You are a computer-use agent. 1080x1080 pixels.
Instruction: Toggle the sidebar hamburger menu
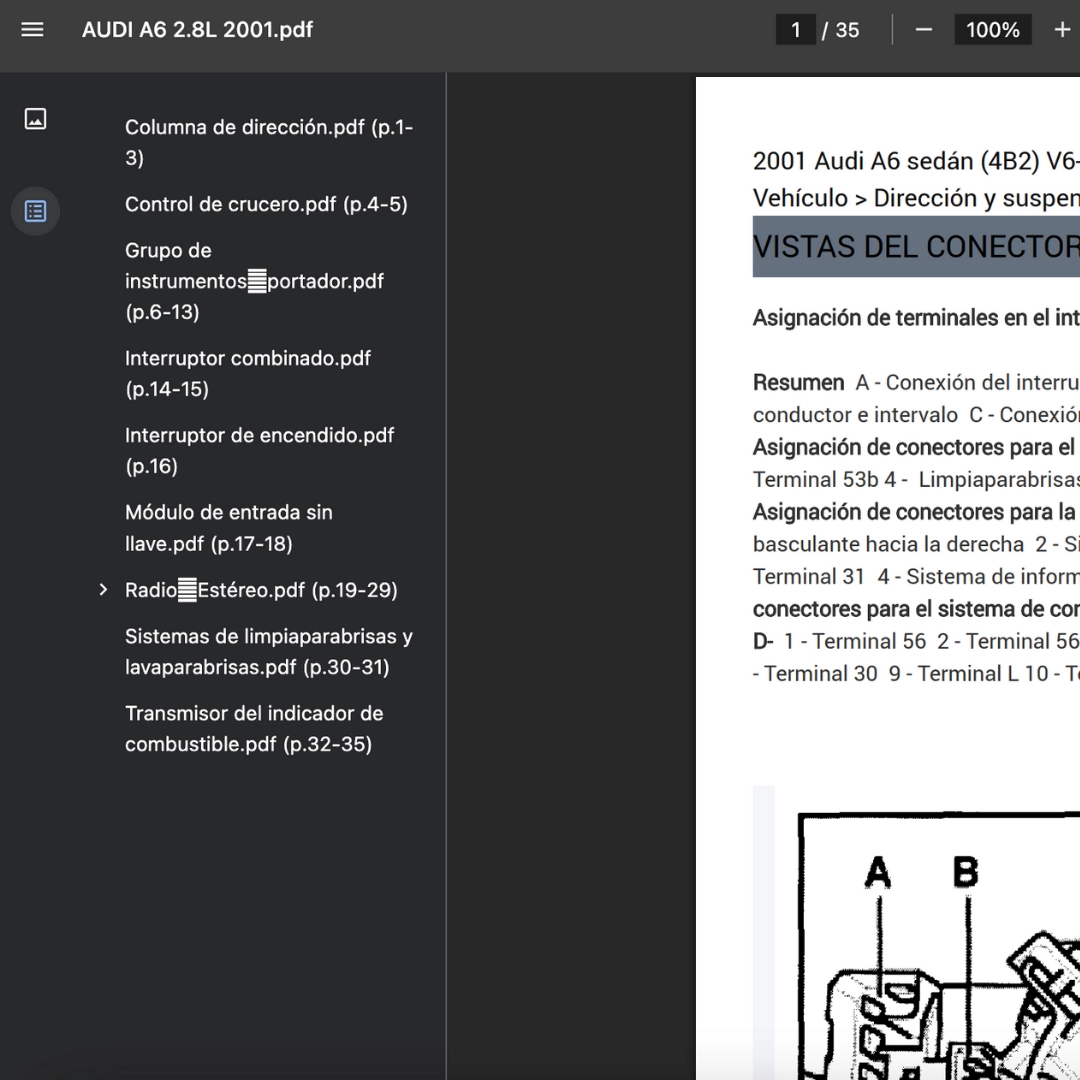(x=32, y=30)
